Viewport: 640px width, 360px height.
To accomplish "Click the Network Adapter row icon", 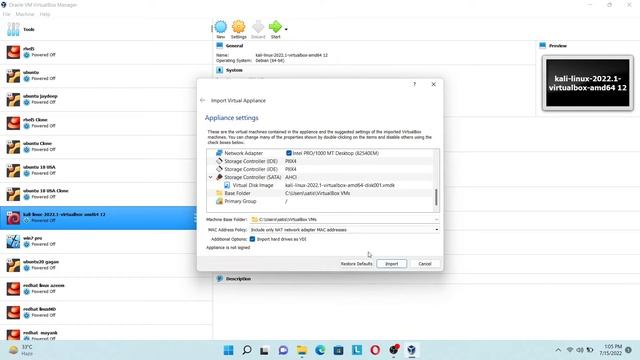I will 219,153.
